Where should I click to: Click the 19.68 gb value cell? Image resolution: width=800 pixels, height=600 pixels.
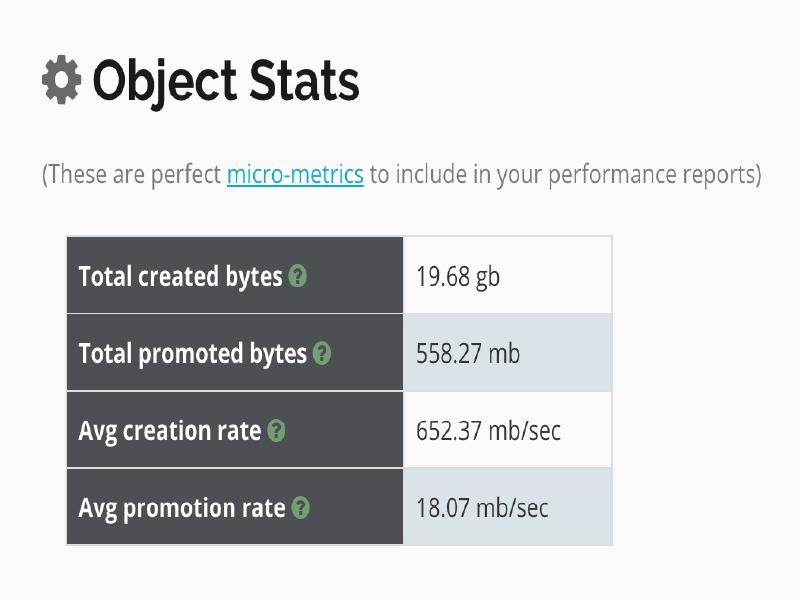tap(458, 277)
